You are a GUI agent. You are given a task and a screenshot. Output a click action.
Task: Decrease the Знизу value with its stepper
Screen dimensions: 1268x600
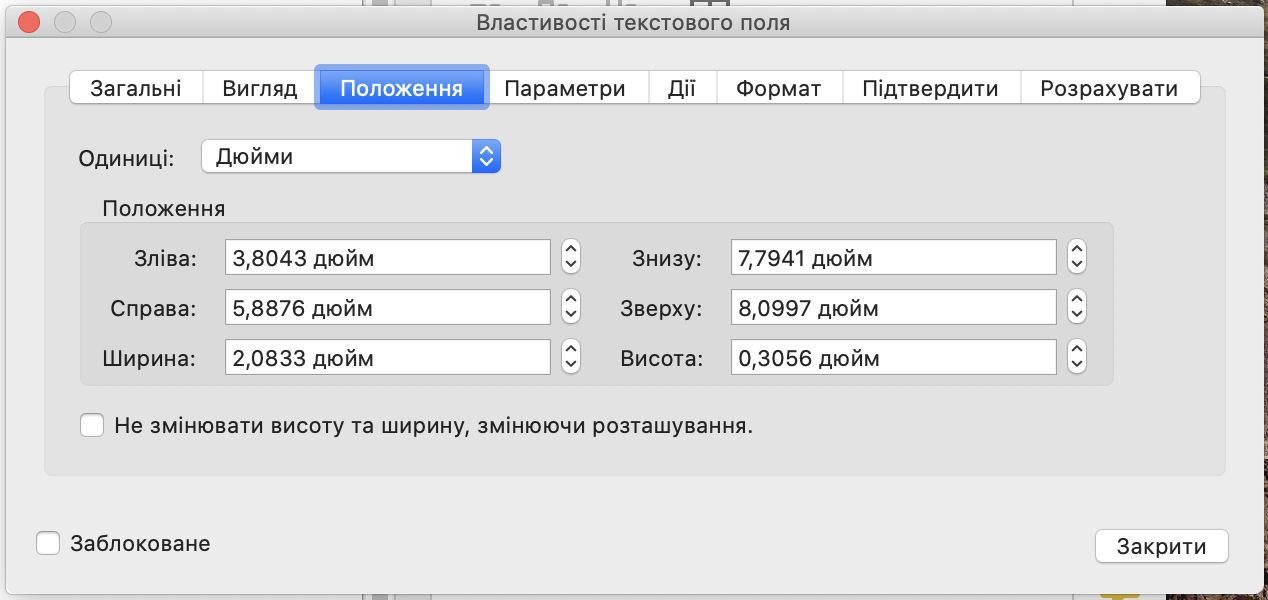1076,263
